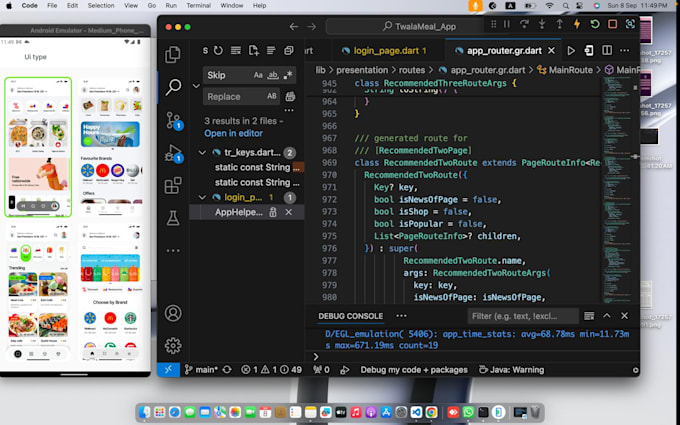Viewport: 680px width, 425px height.
Task: Click Java: Warning status item
Action: [x=511, y=370]
